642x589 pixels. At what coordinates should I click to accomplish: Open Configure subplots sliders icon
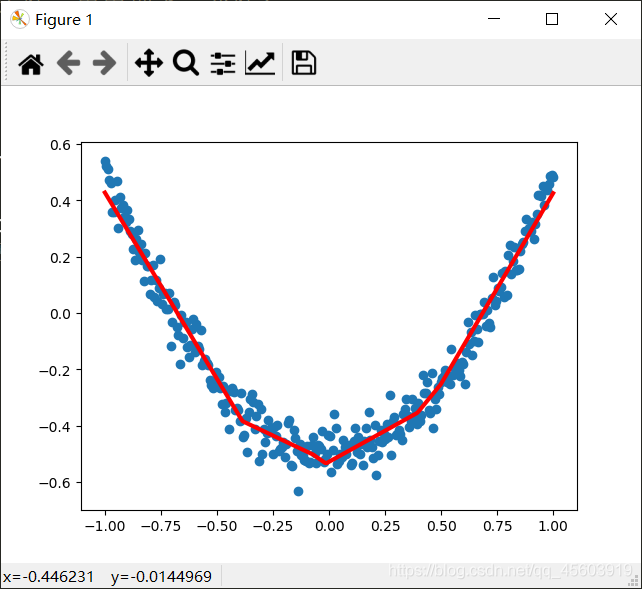click(x=223, y=63)
